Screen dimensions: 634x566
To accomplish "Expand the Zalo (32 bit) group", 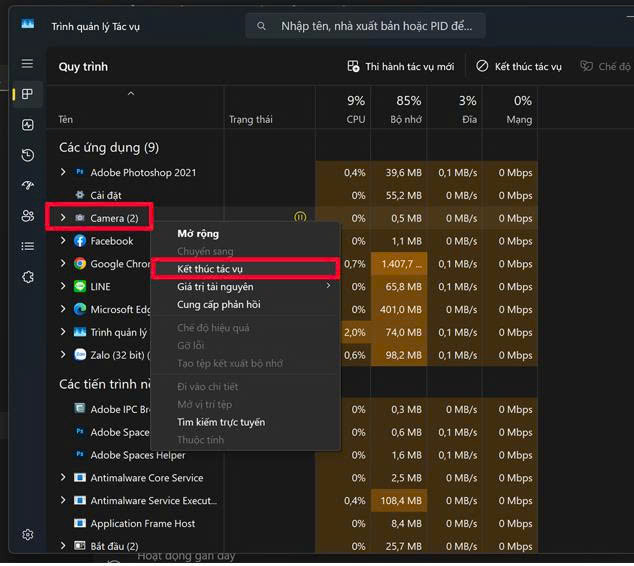I will [x=63, y=355].
